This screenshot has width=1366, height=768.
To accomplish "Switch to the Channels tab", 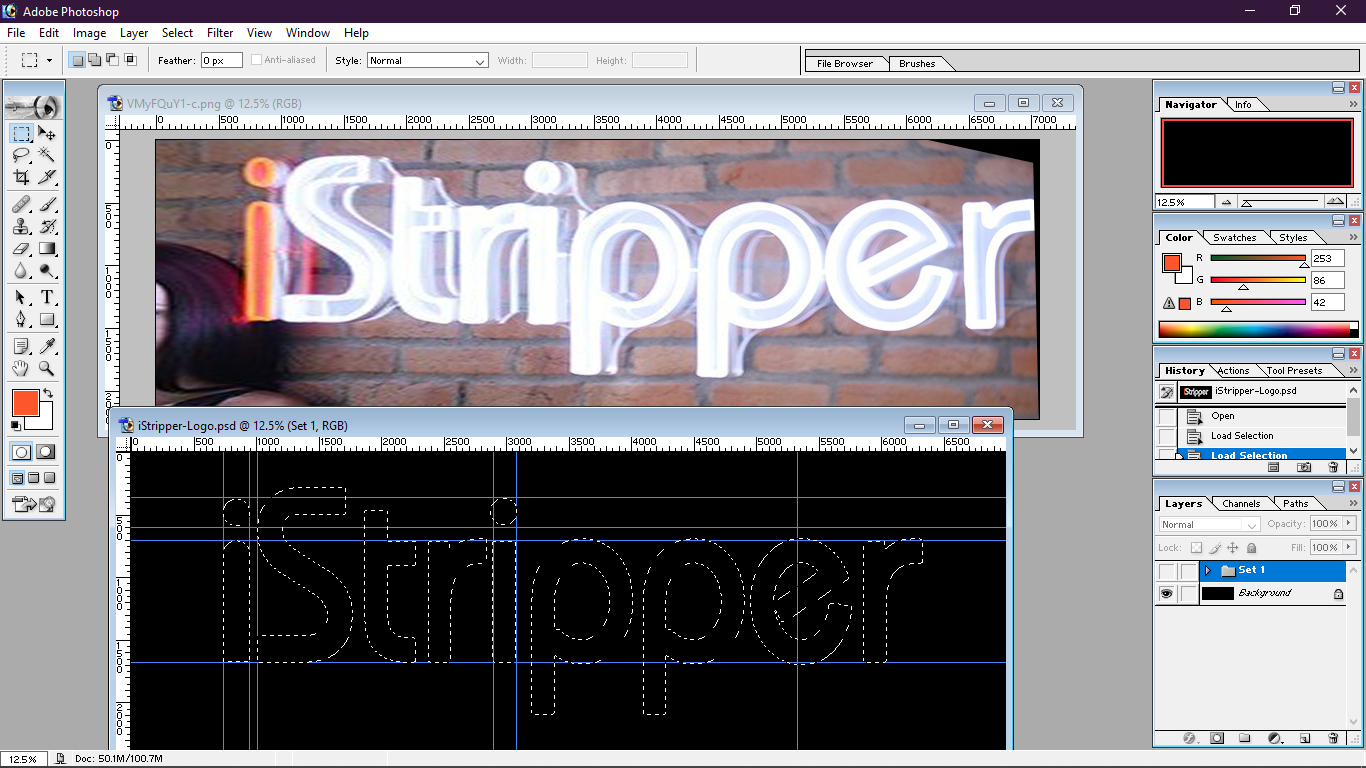I will [x=1241, y=504].
